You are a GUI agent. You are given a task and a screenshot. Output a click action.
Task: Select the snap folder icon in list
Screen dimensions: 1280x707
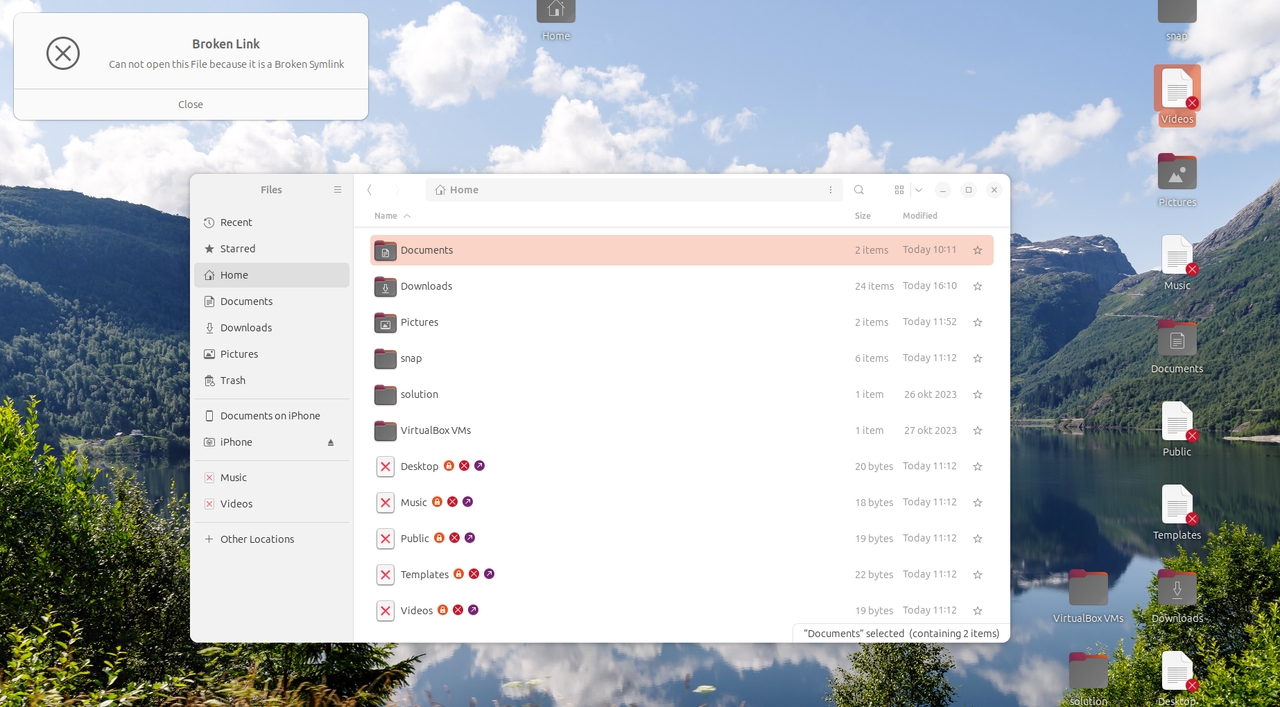385,358
